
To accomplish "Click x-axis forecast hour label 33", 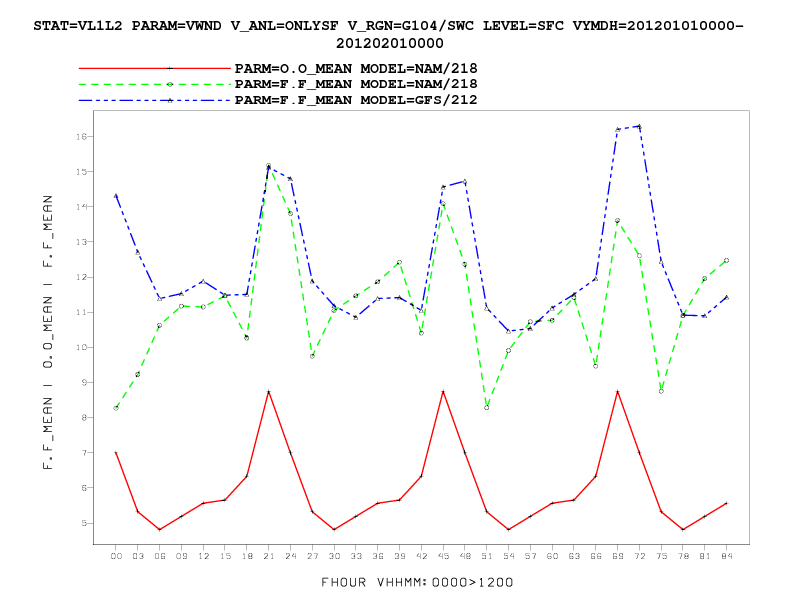I will [356, 556].
